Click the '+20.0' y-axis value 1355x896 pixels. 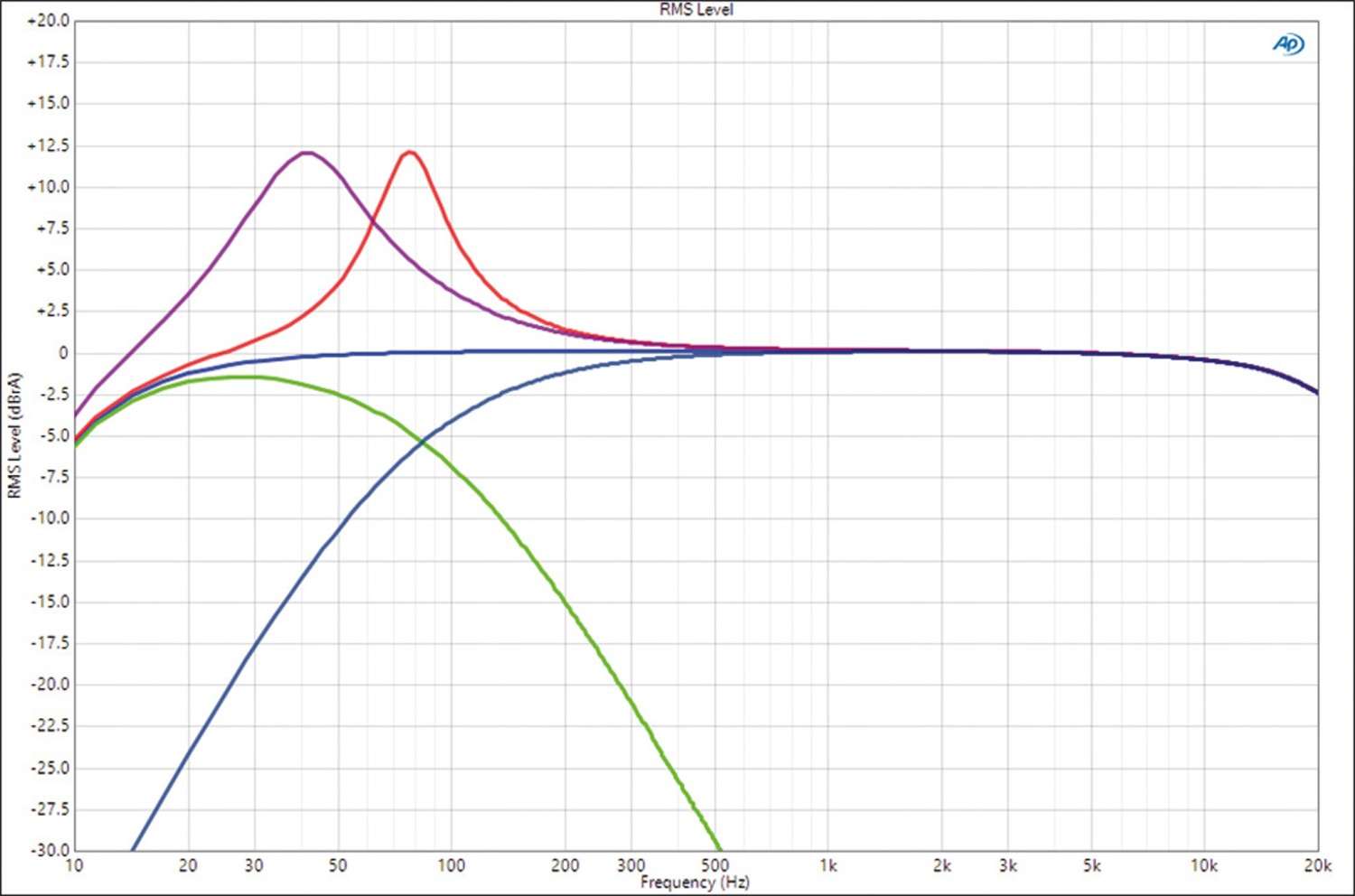click(49, 21)
